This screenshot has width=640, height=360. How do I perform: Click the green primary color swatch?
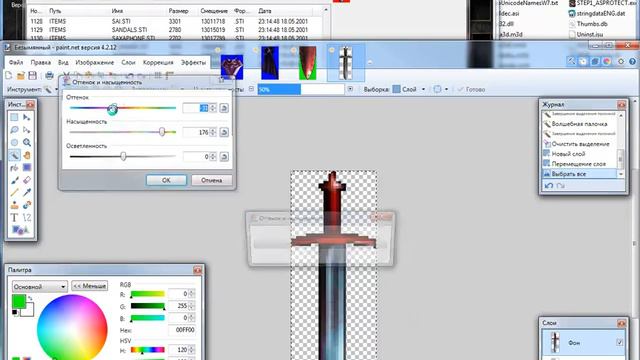tap(18, 301)
